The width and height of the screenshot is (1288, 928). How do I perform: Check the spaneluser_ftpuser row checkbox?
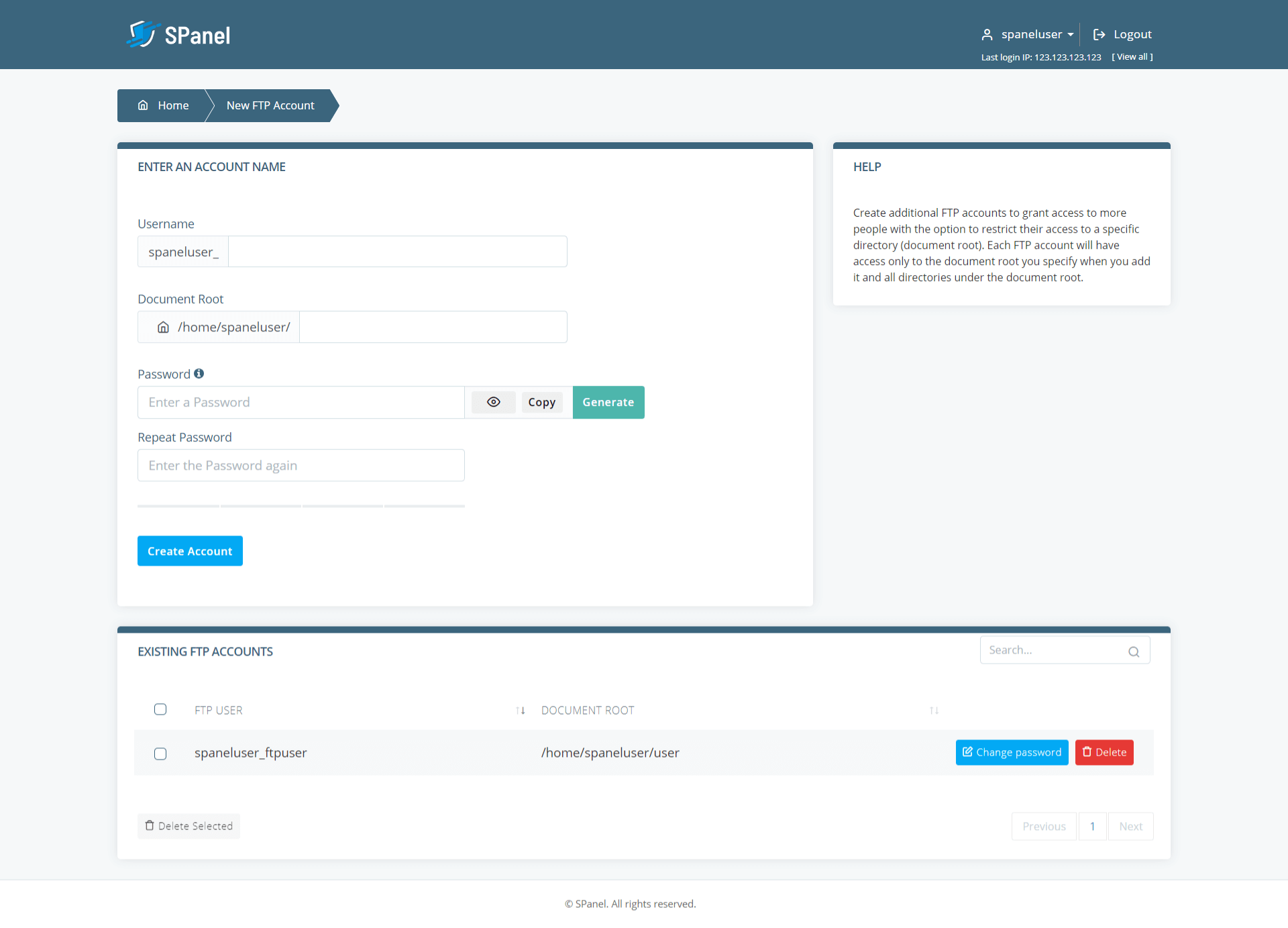tap(160, 754)
